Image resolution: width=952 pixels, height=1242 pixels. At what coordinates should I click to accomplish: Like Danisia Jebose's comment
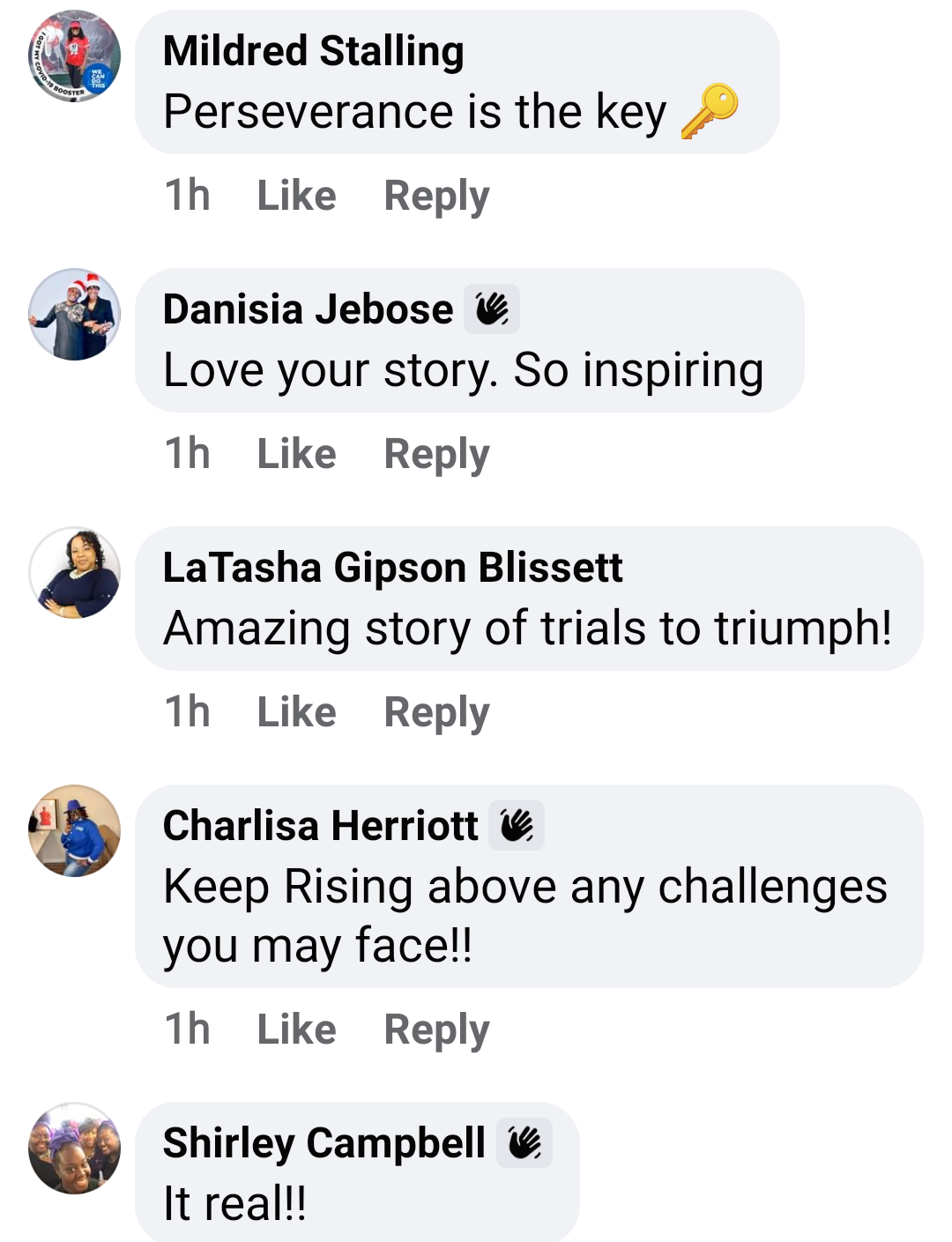pos(296,454)
